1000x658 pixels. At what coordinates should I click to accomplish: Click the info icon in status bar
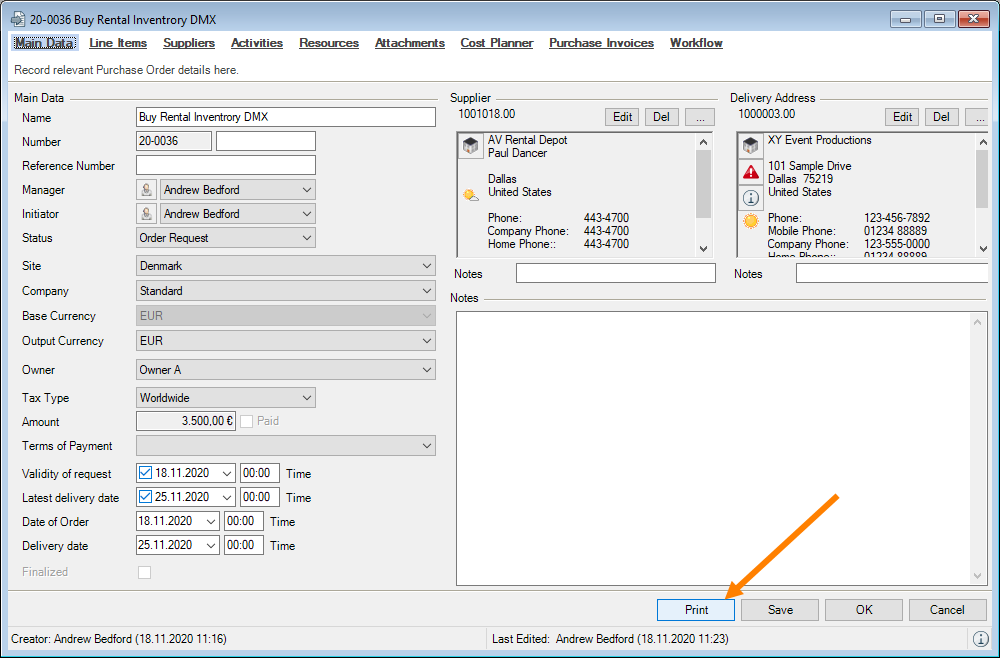point(980,639)
